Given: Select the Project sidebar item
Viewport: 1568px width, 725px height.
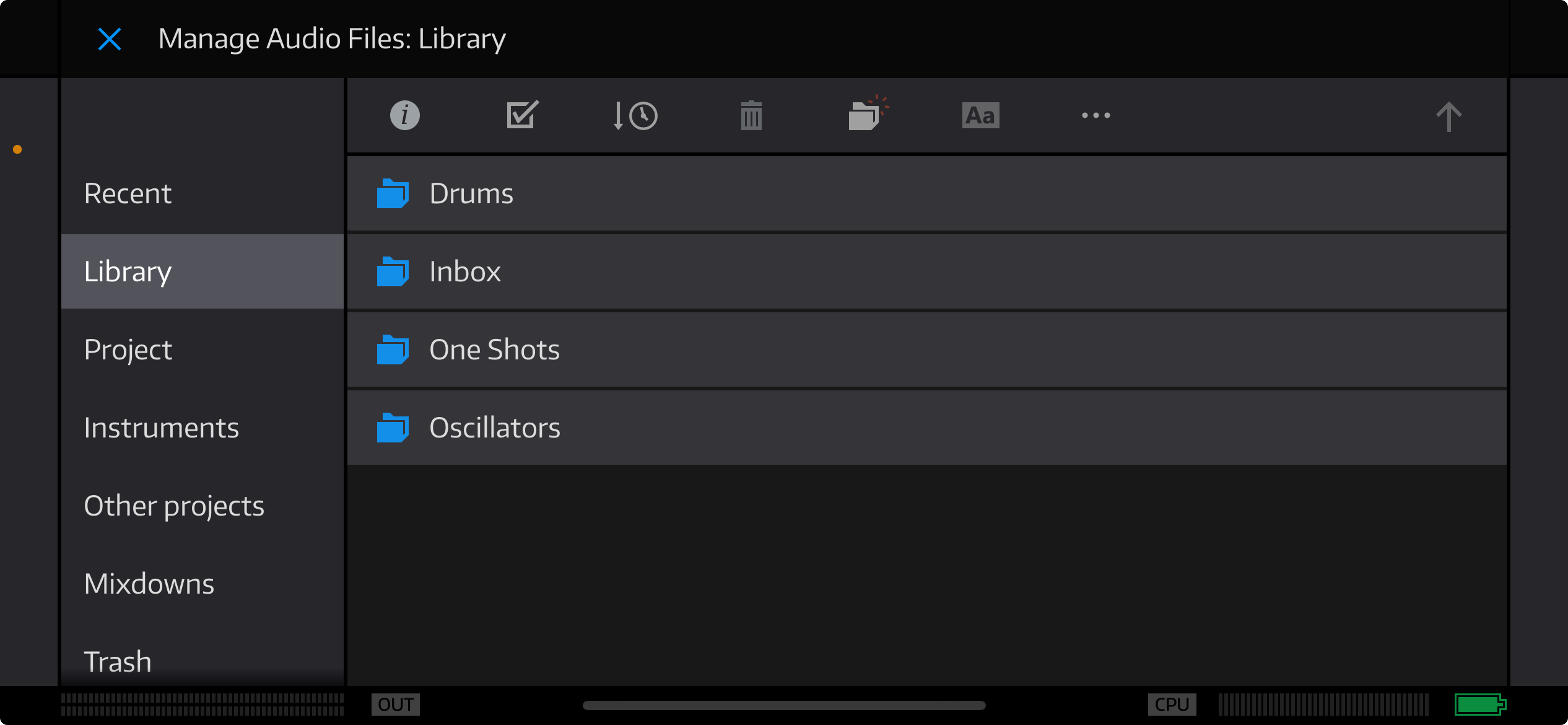Looking at the screenshot, I should 203,349.
